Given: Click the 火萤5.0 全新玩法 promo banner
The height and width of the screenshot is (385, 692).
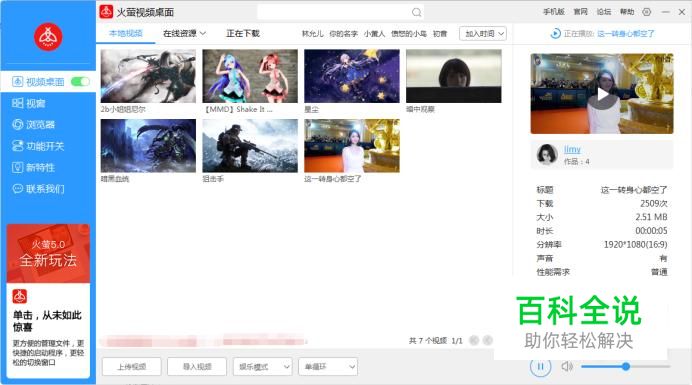Looking at the screenshot, I should point(48,253).
